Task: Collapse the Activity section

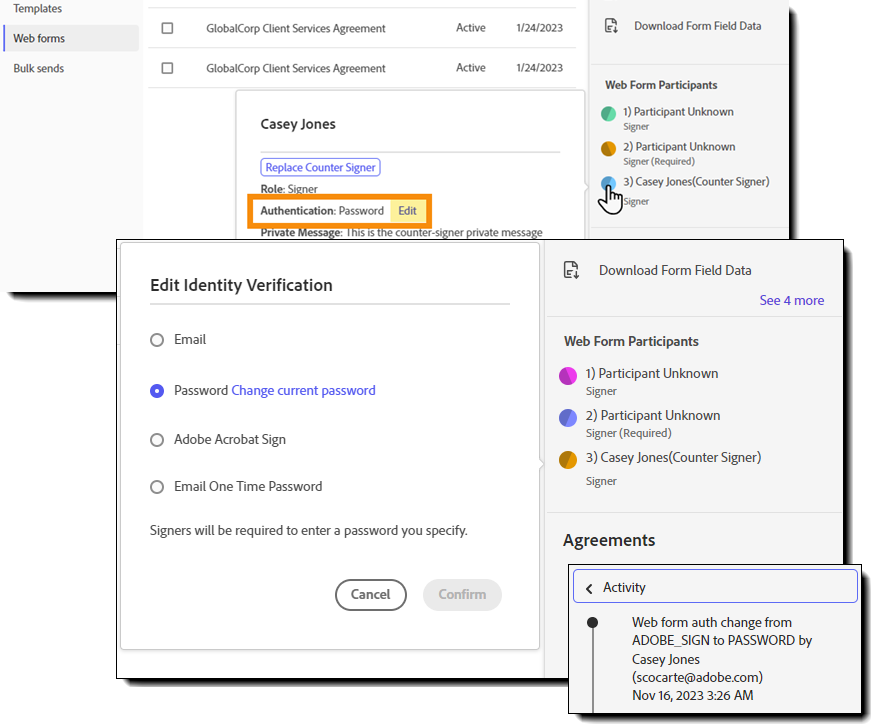Action: tap(589, 587)
